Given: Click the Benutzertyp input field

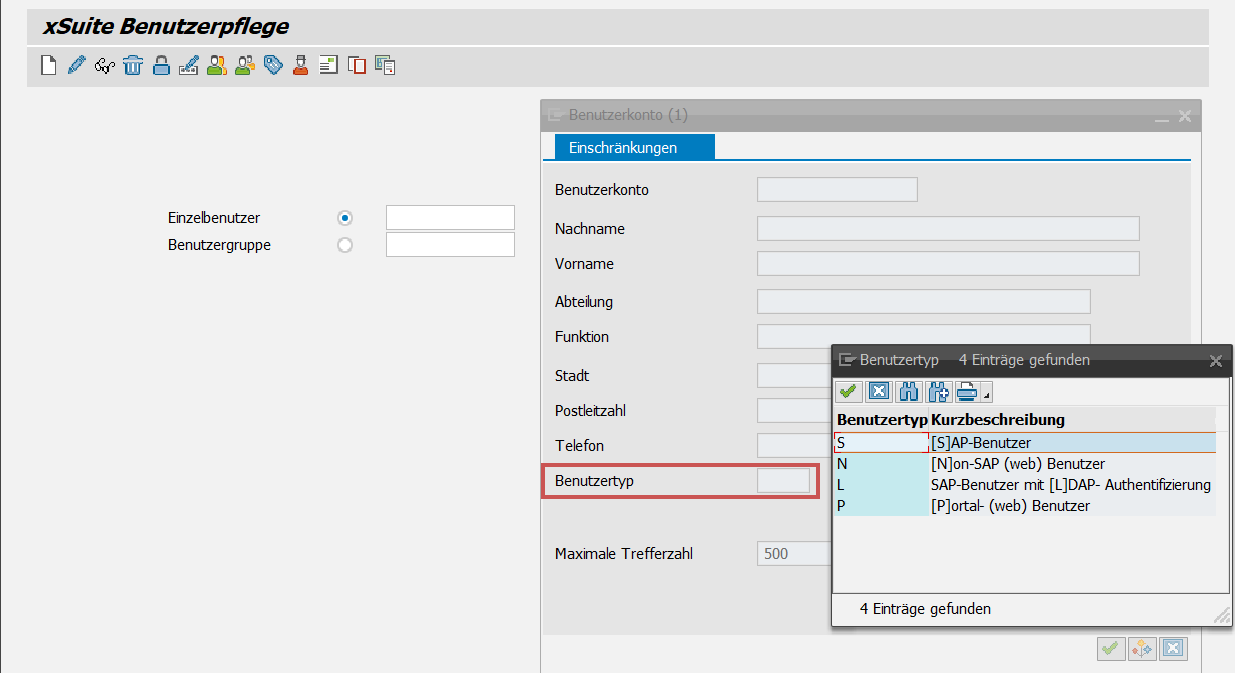Looking at the screenshot, I should (x=783, y=481).
